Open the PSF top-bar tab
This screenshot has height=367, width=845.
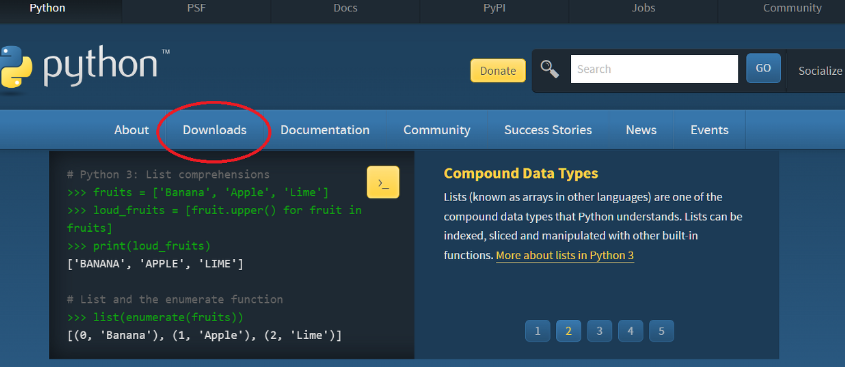(197, 8)
